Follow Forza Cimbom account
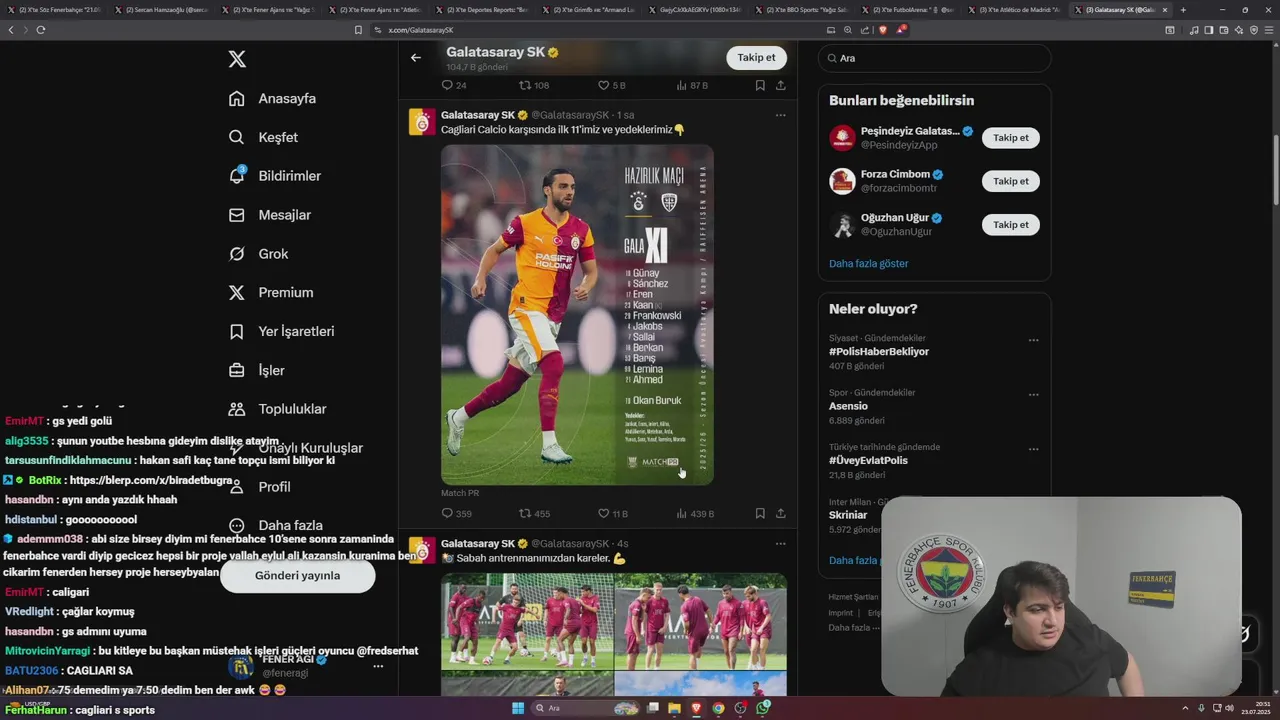 [x=1010, y=181]
